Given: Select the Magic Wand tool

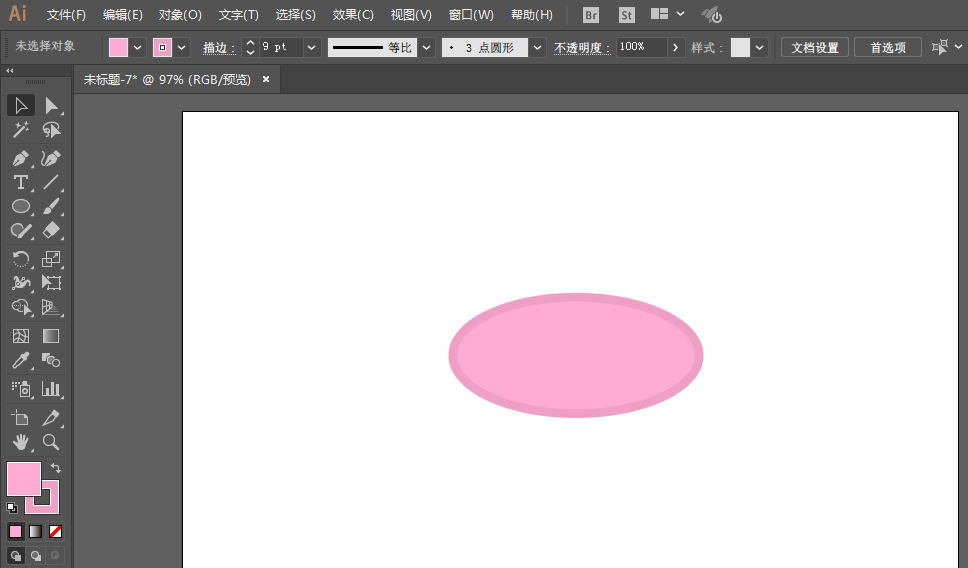Looking at the screenshot, I should click(20, 130).
